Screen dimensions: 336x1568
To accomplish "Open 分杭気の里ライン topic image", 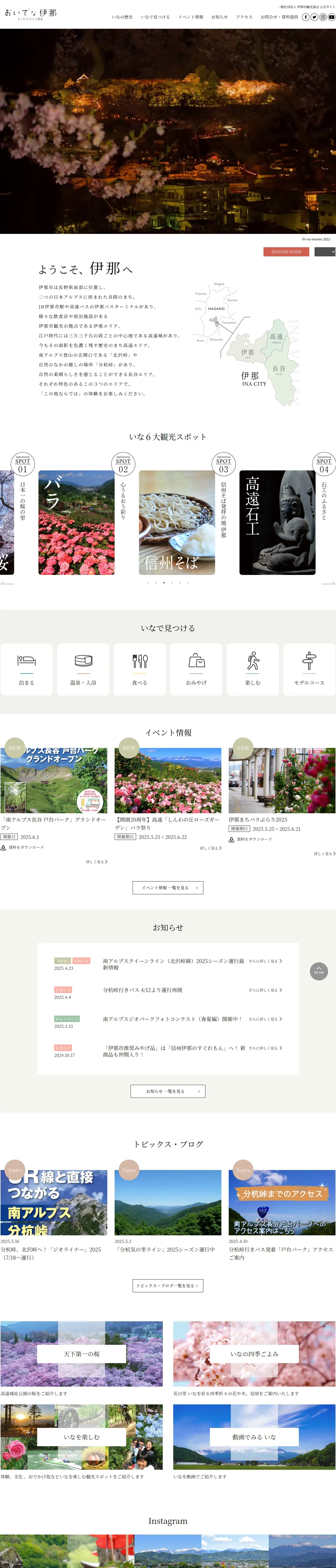I will tap(168, 1202).
